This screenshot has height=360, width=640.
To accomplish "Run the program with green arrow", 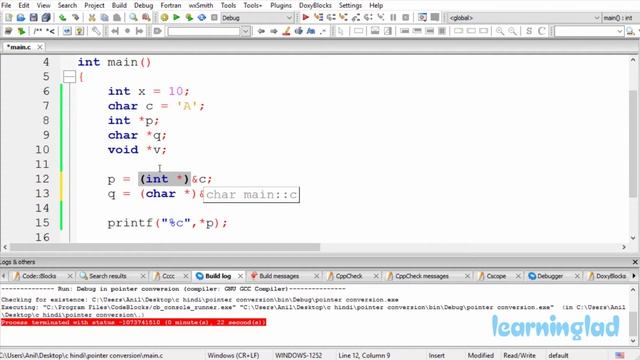I will coord(176,18).
